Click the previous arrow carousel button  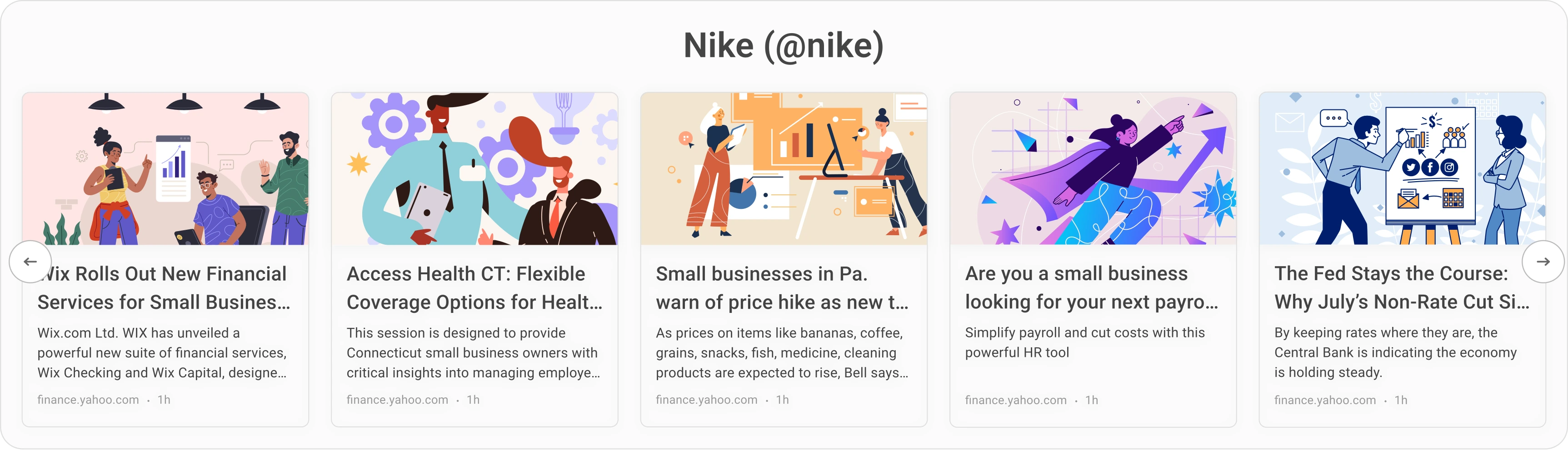pyautogui.click(x=30, y=262)
